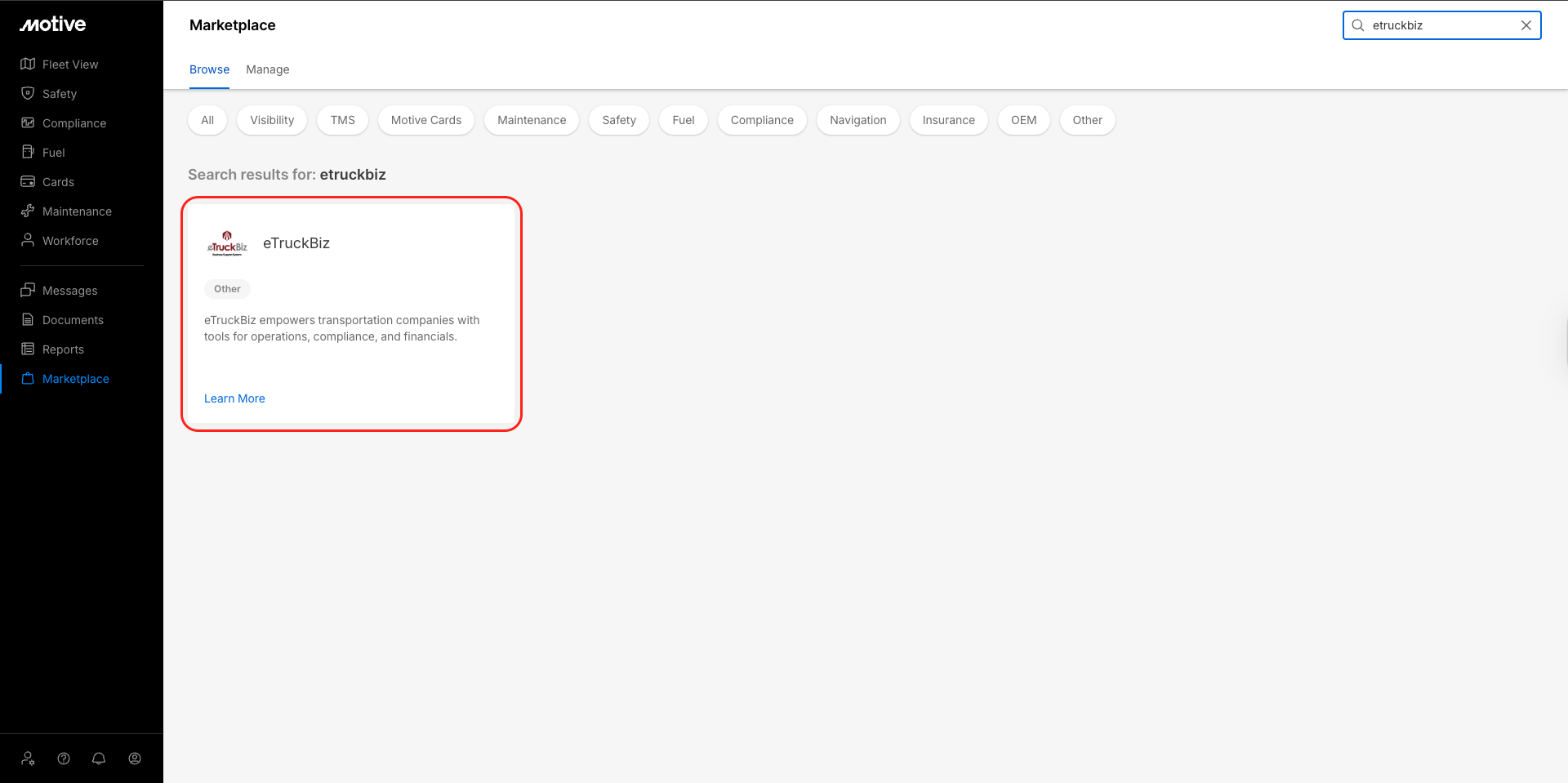Image resolution: width=1568 pixels, height=783 pixels.
Task: Click the Maintenance wrench icon
Action: [28, 211]
